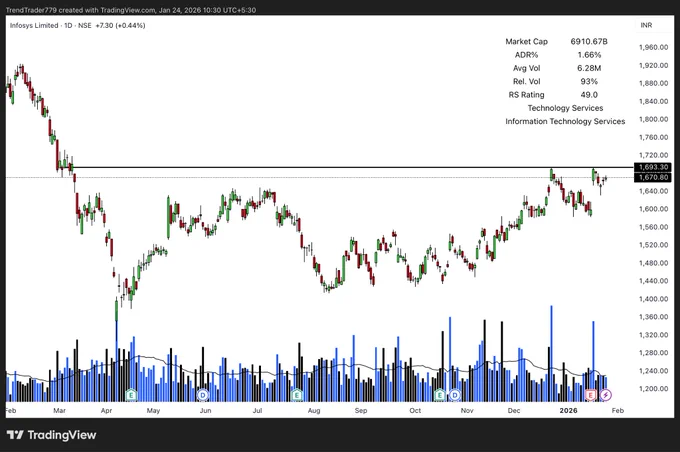Viewport: 680px width, 452px height.
Task: Click the October earnings E marker
Action: coord(440,395)
